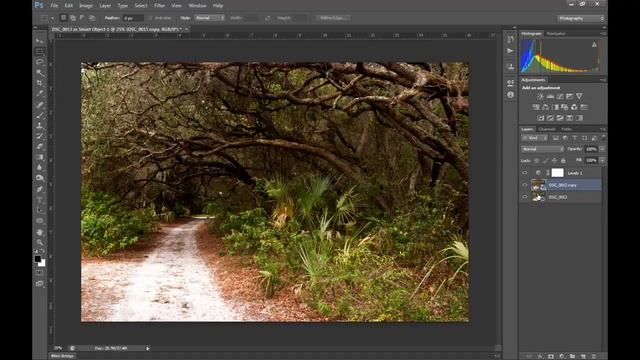Open the layer filter Kind dropdown
This screenshot has height=360, width=640.
535,138
